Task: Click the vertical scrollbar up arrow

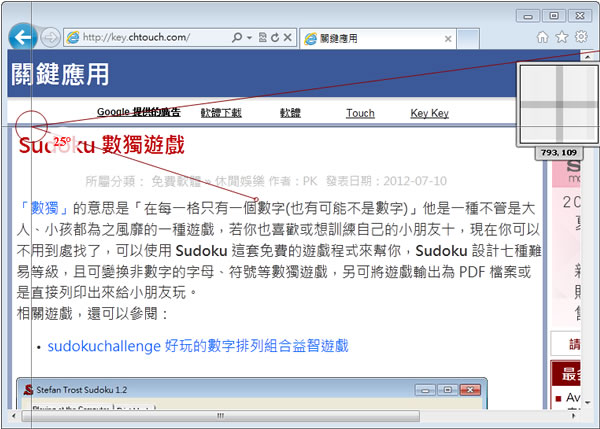Action: click(x=588, y=57)
